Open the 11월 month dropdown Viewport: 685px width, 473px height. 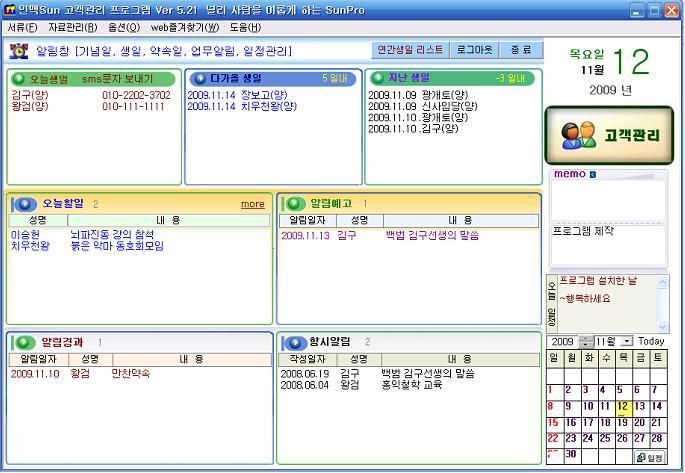(627, 341)
